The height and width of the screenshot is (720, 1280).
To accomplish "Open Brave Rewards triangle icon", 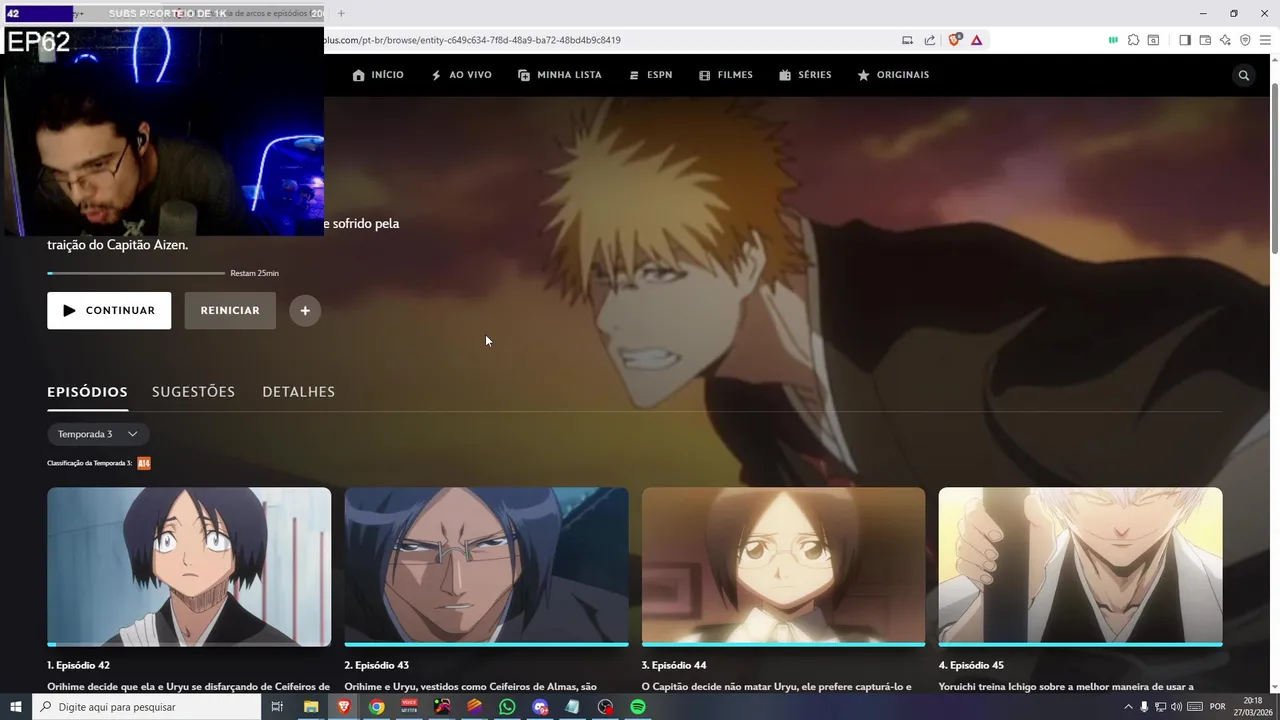I will point(976,40).
